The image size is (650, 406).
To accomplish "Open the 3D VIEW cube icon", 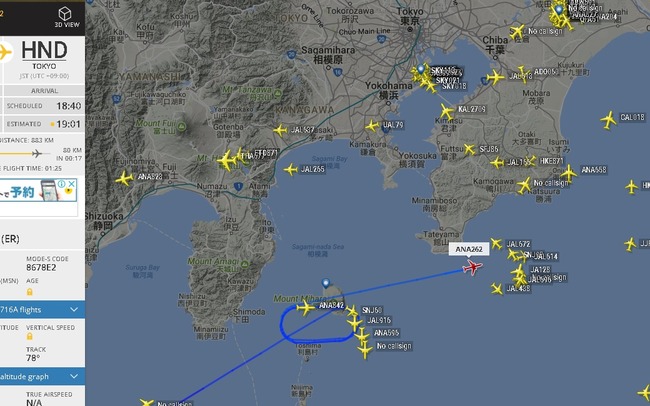I will pyautogui.click(x=65, y=14).
